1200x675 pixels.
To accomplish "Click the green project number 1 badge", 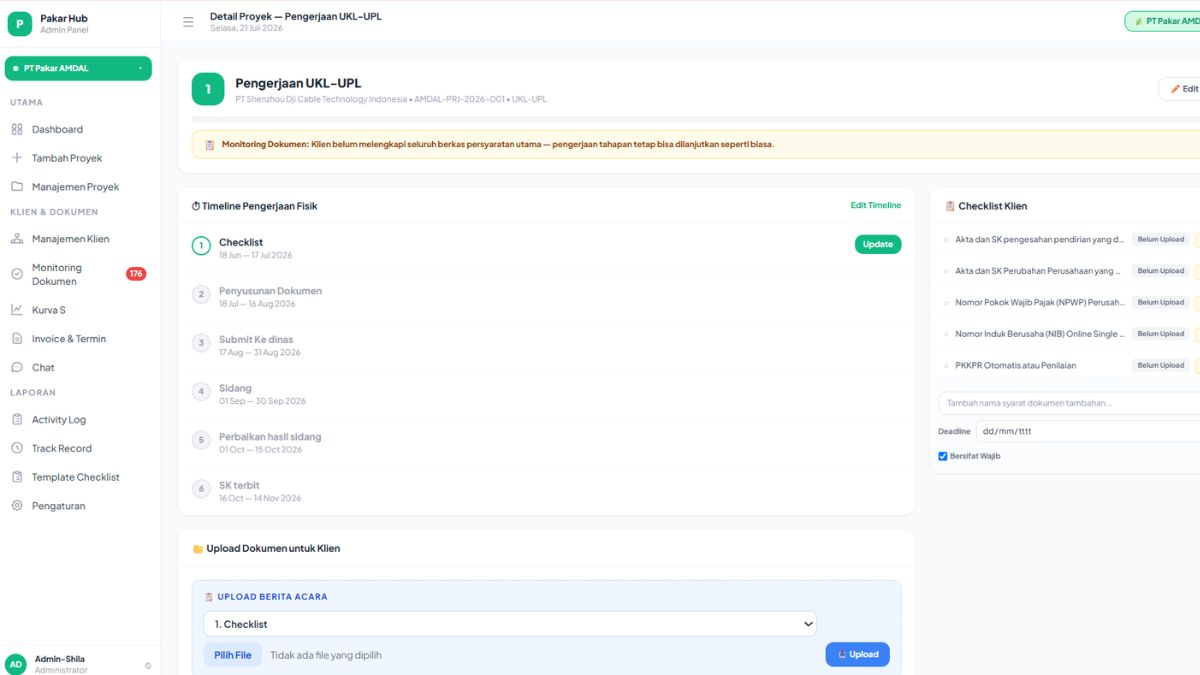I will pos(208,89).
